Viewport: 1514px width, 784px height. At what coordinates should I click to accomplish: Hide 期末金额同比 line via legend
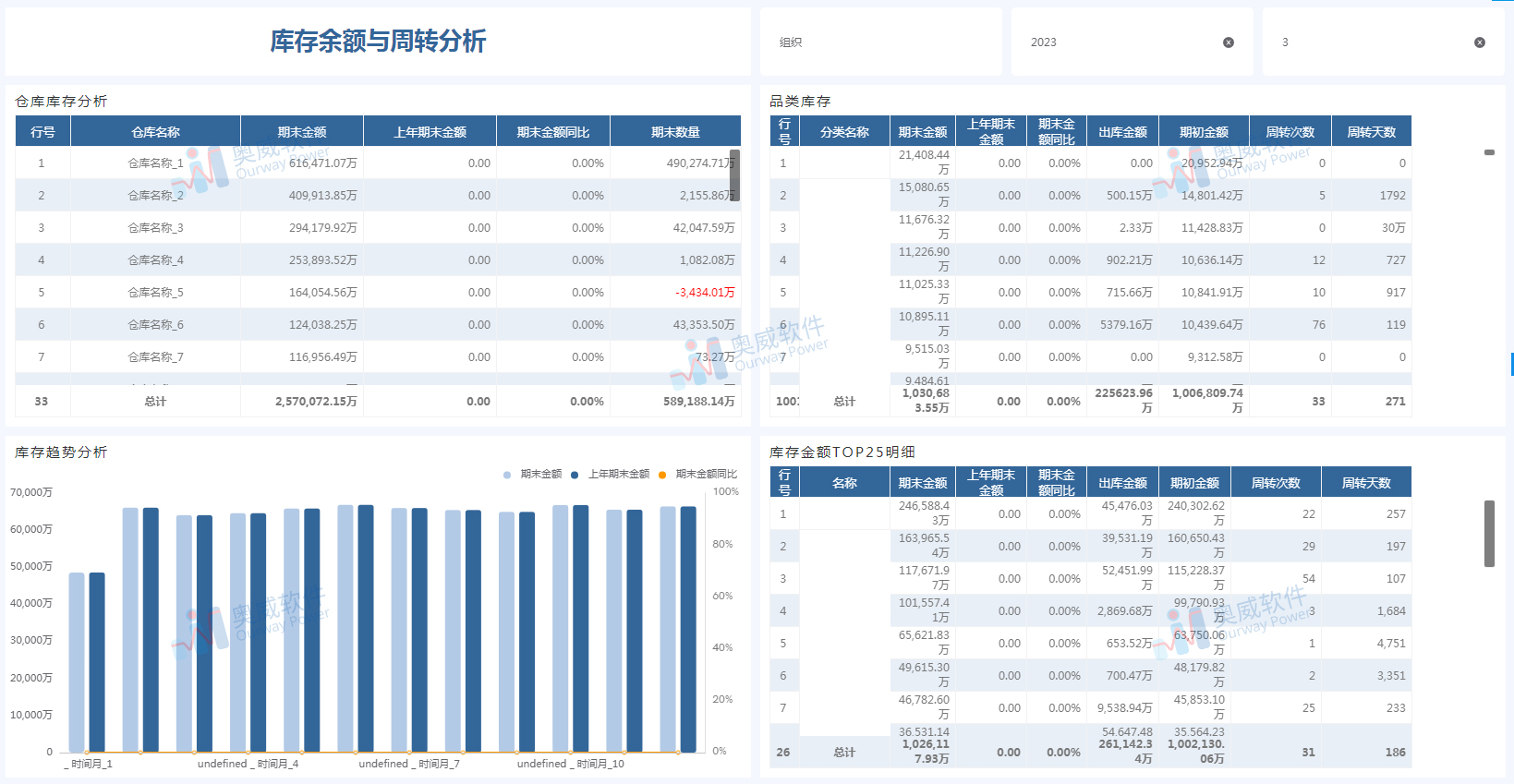point(698,474)
